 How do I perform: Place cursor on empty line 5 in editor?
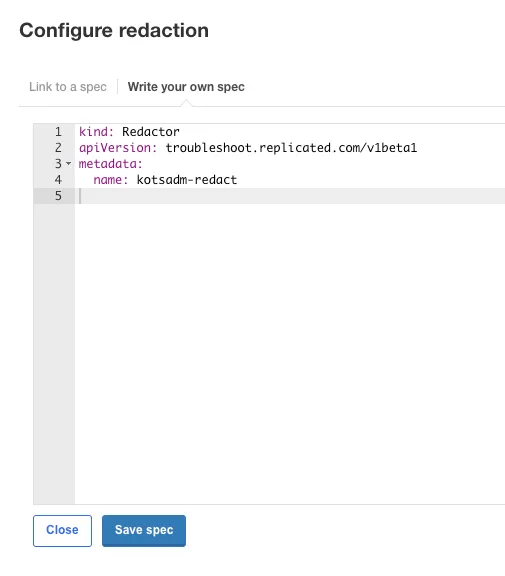click(290, 196)
